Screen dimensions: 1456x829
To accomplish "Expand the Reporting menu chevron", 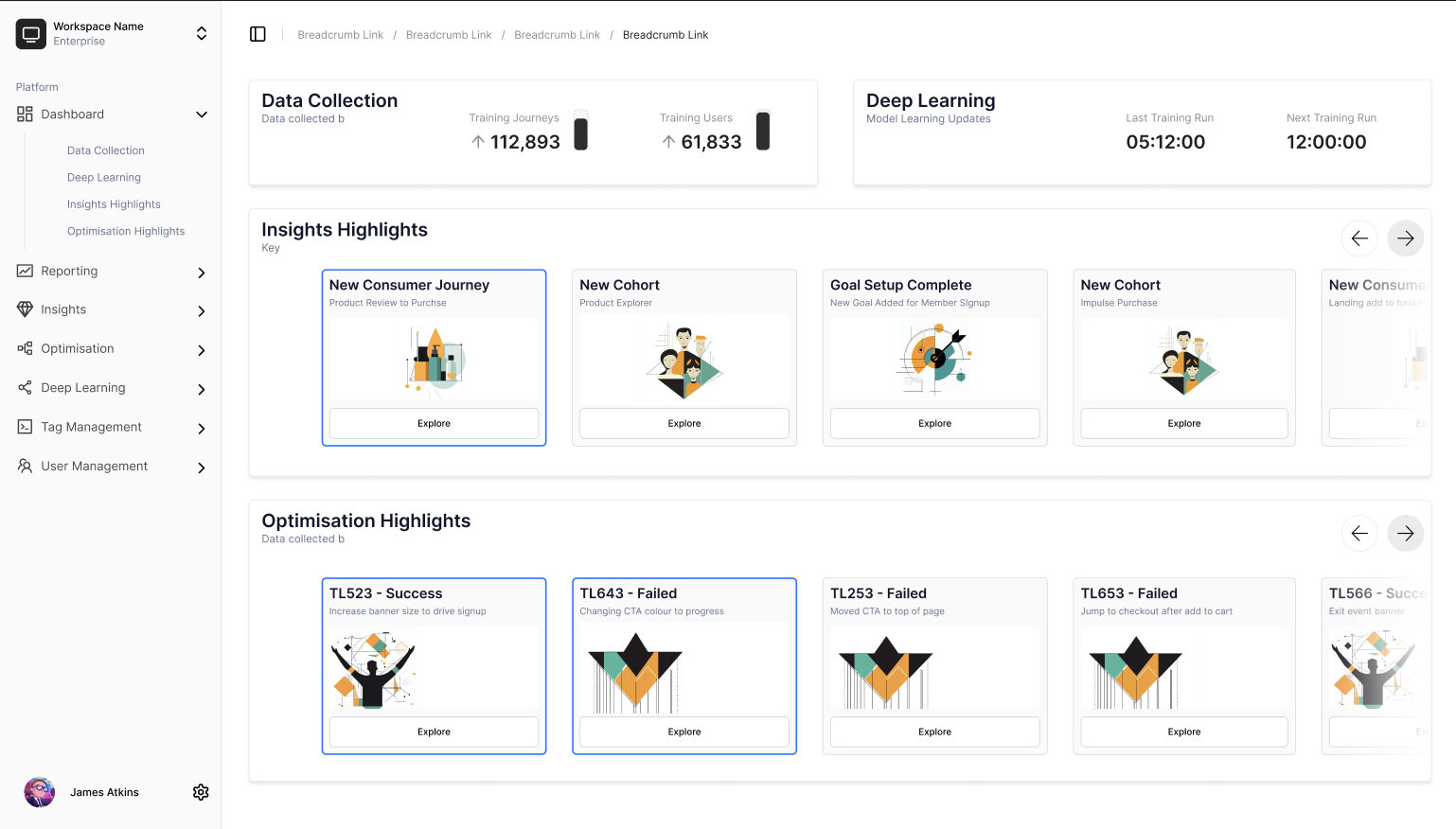I will 202,273.
